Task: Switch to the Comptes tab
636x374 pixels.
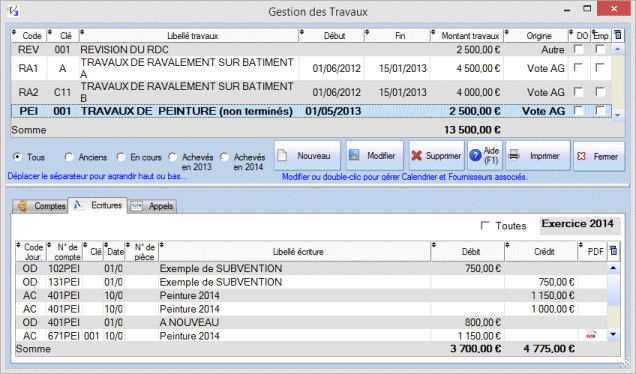Action: tap(41, 206)
